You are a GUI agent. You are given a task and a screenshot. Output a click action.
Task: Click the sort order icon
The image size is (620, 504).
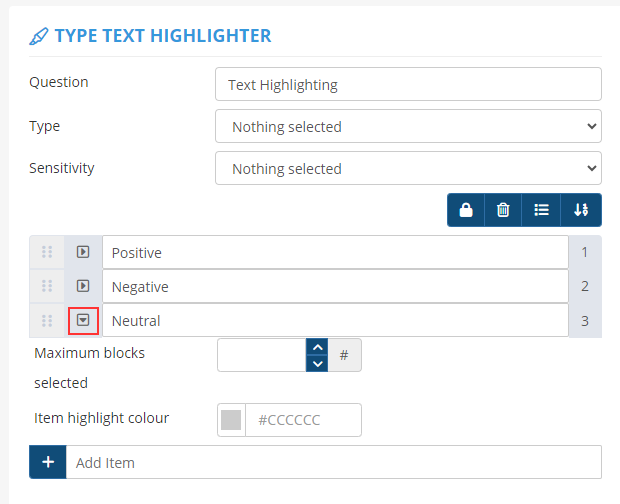[581, 210]
